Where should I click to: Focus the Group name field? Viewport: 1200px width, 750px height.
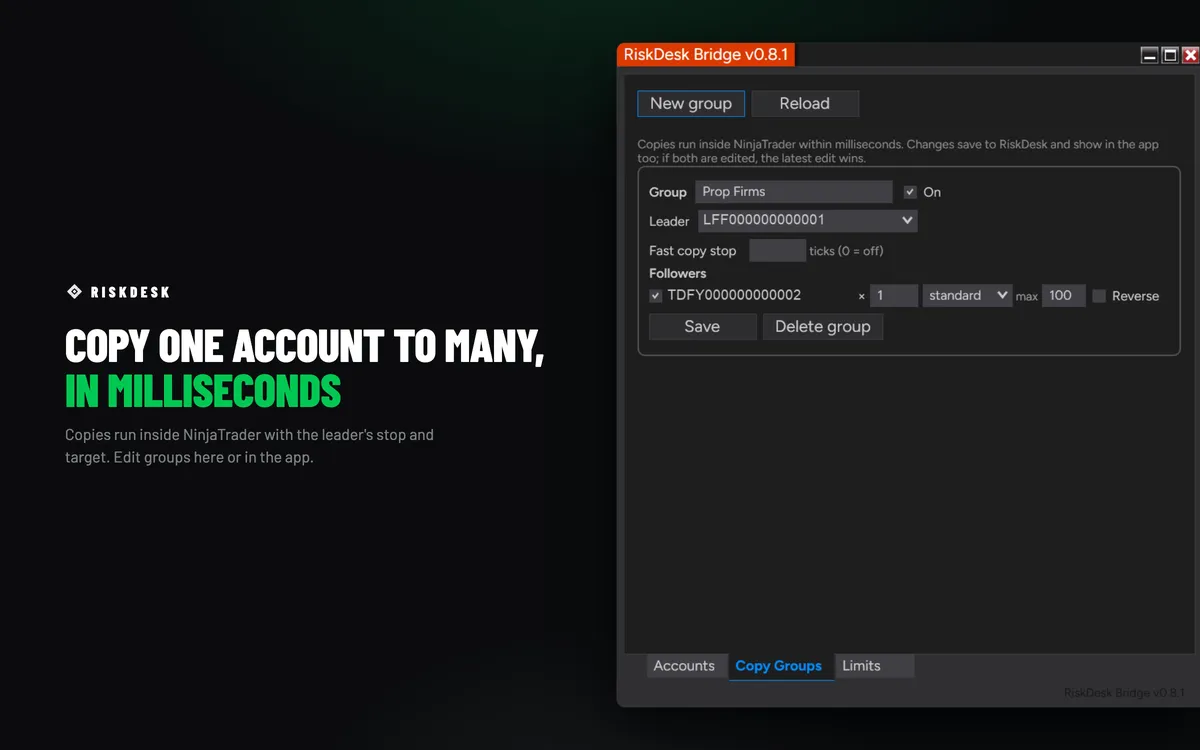pyautogui.click(x=794, y=192)
